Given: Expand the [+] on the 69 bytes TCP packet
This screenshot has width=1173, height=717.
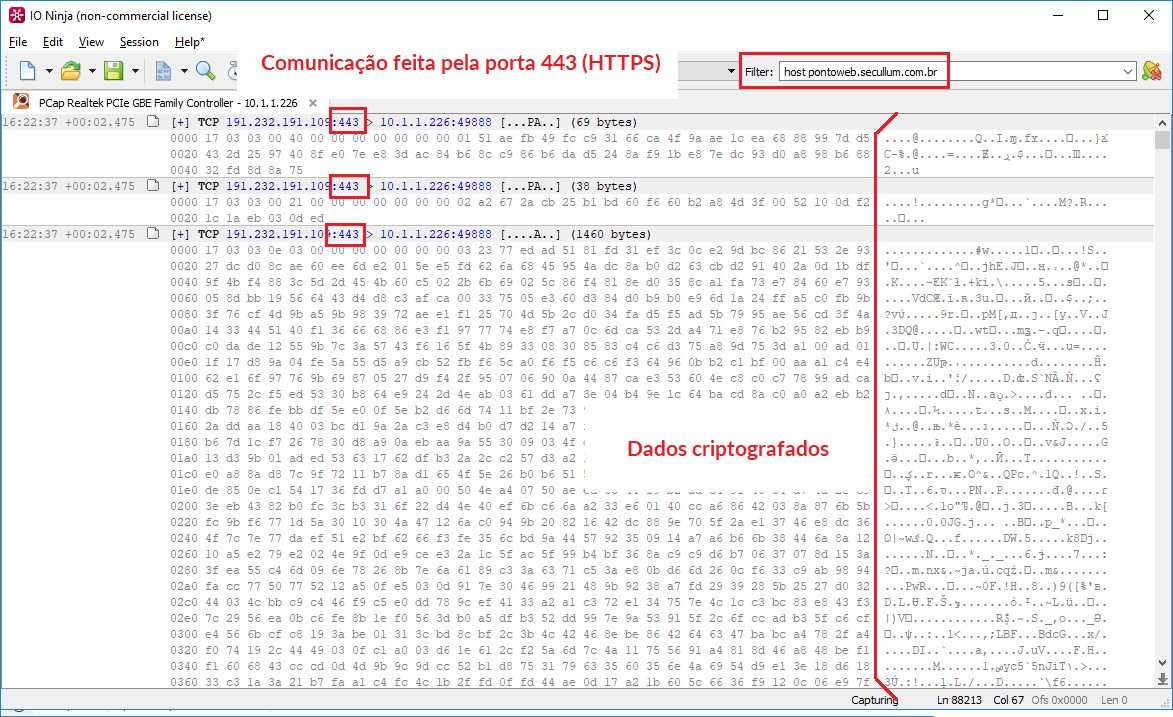Looking at the screenshot, I should coord(181,122).
